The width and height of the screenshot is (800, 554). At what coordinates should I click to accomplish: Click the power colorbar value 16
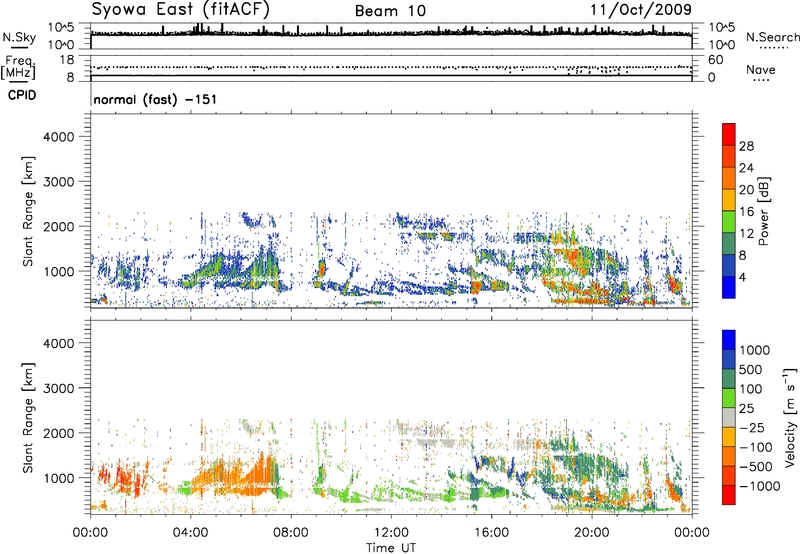tap(746, 211)
